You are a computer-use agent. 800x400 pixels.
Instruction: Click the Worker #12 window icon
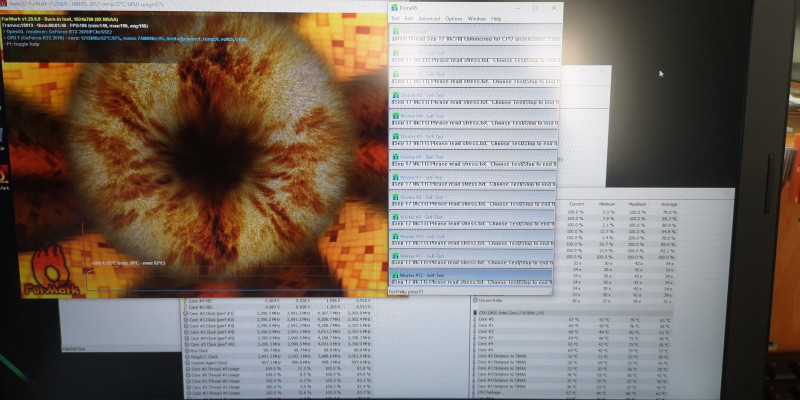coord(395,275)
